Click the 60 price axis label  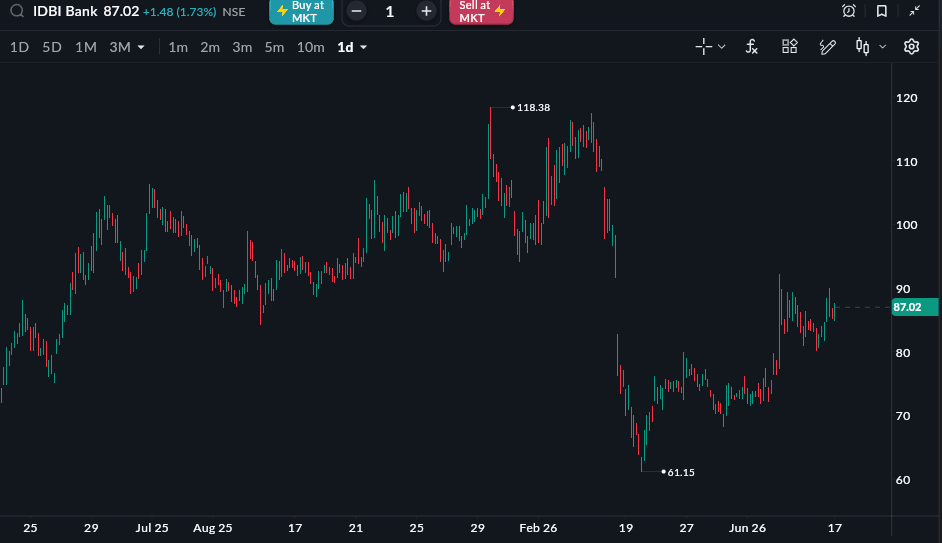(x=903, y=480)
